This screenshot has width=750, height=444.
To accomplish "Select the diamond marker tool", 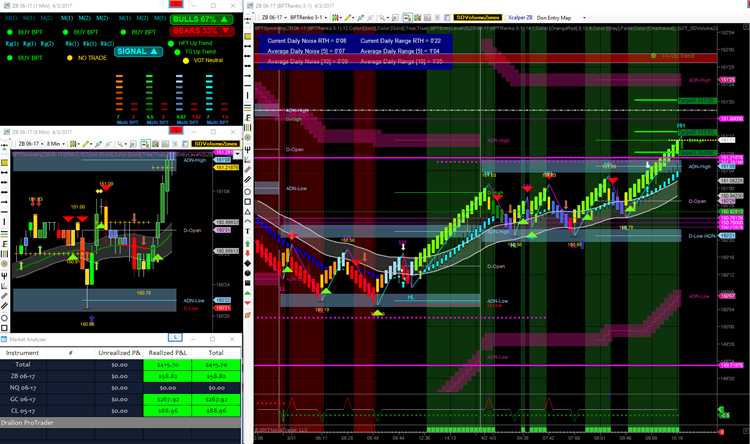I will (x=247, y=263).
